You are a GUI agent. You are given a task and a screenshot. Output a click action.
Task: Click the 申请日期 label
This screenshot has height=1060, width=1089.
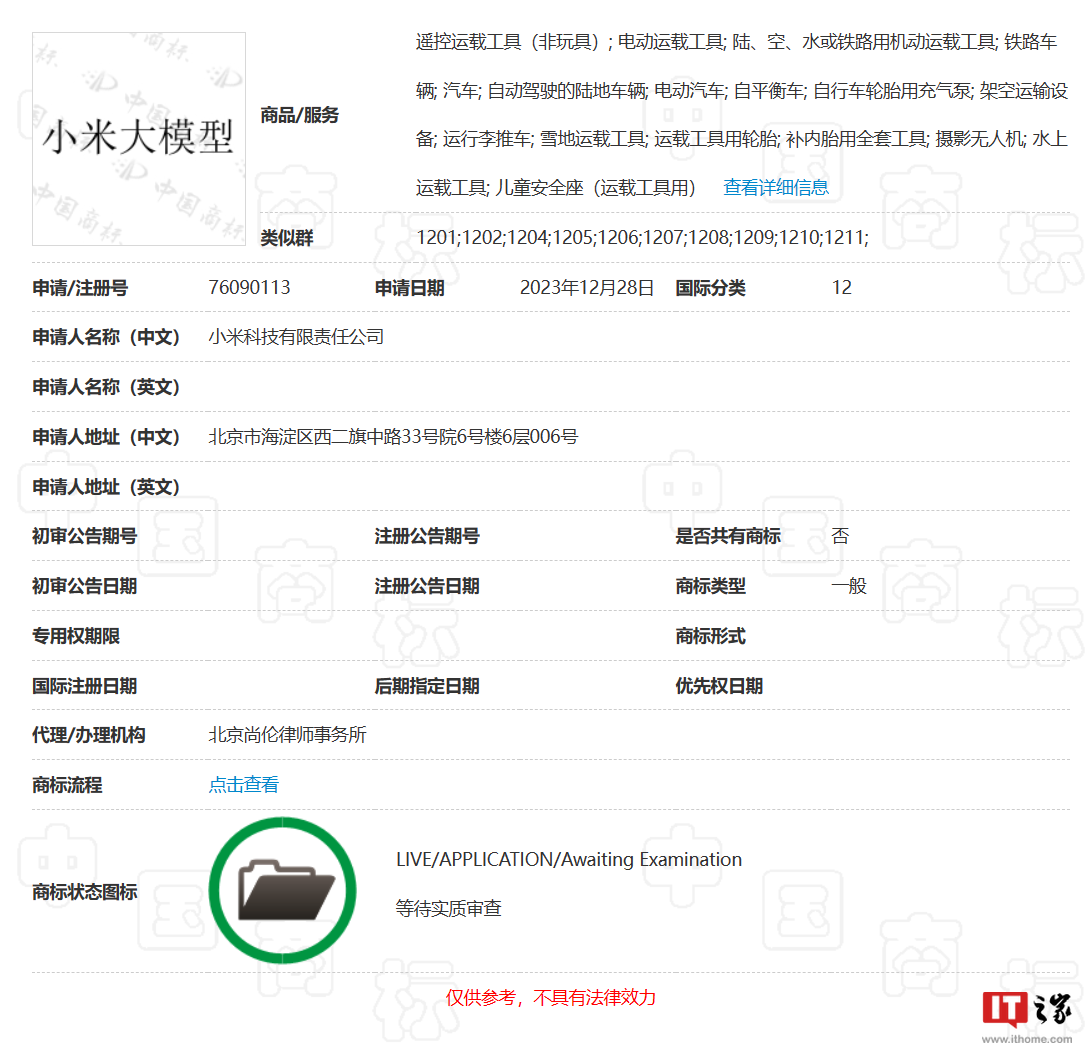point(410,288)
